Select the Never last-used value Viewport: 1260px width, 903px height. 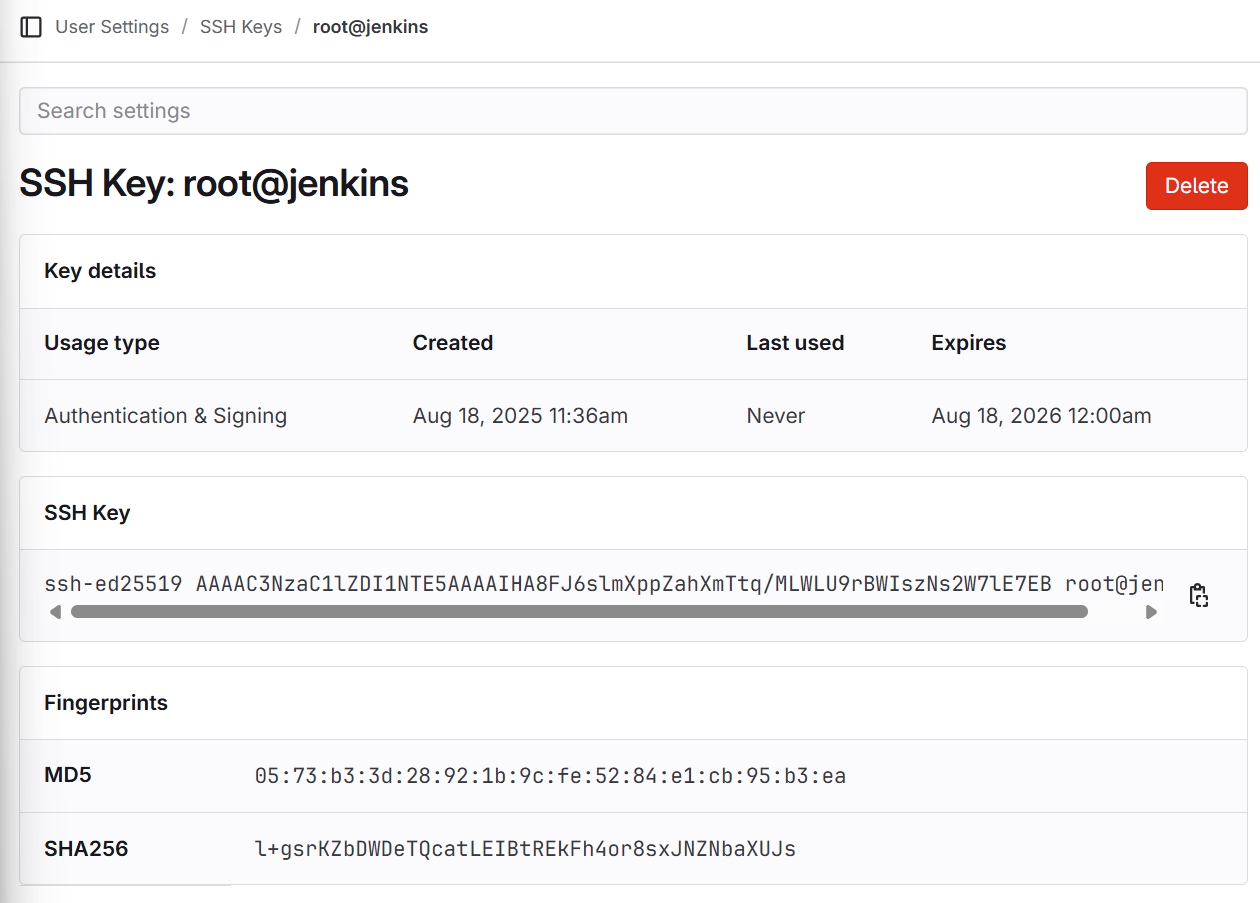[776, 416]
